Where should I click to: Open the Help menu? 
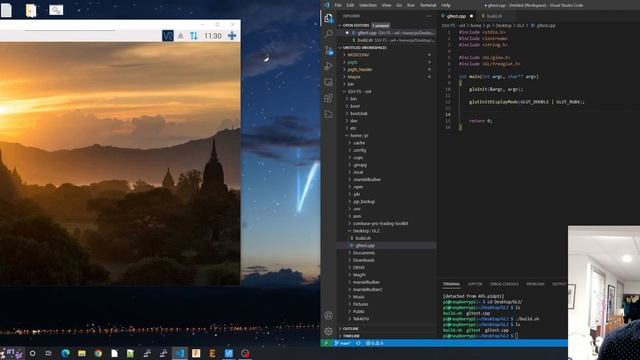pyautogui.click(x=446, y=5)
